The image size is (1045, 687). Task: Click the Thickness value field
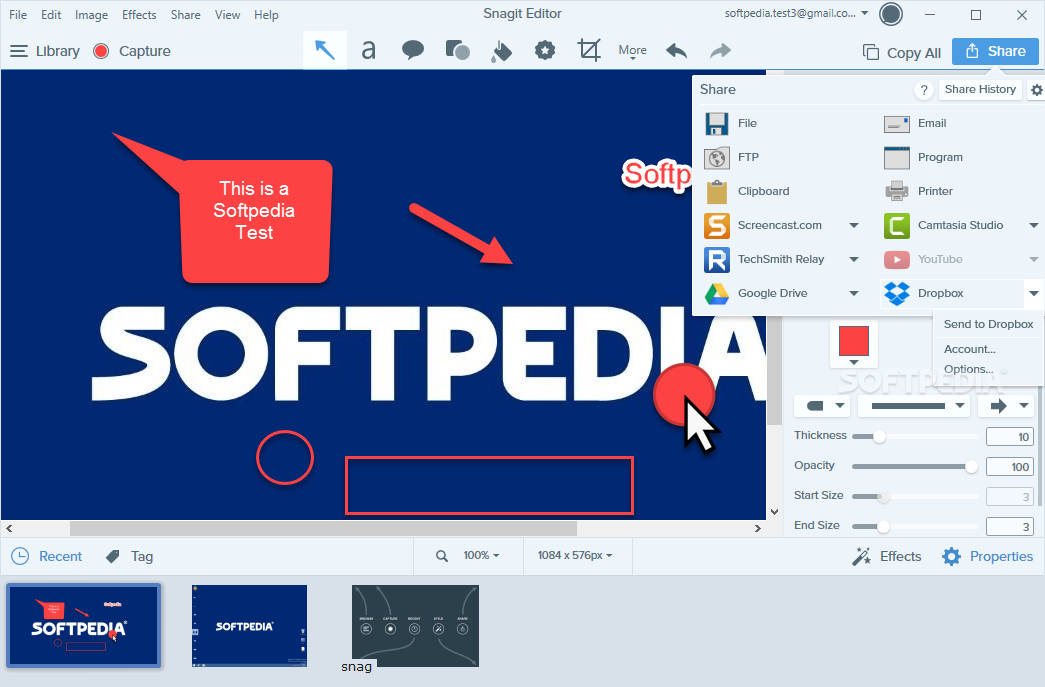coord(1010,436)
